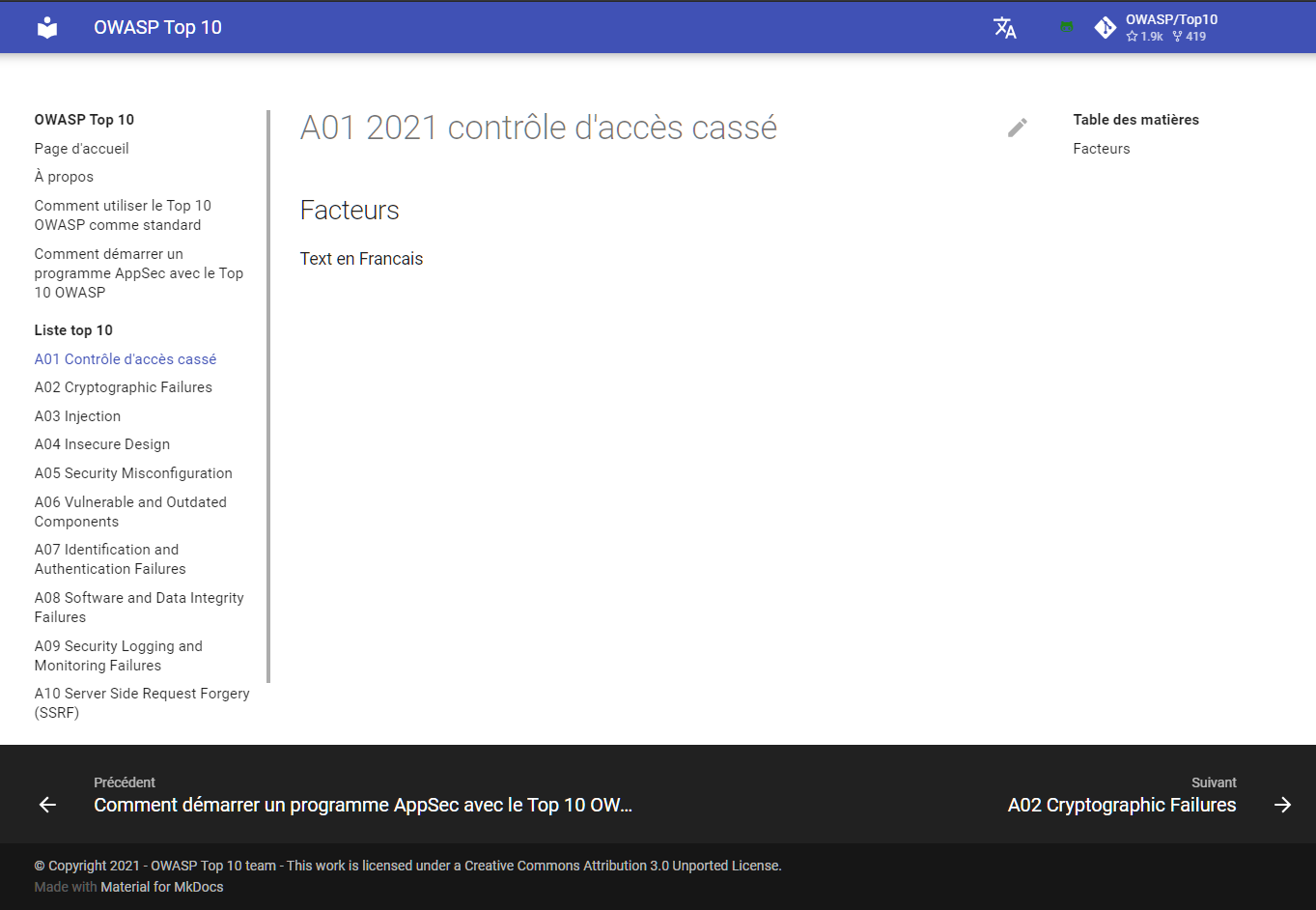Open A09 Security Logging and Monitoring Failures
Screen dimensions: 1316x910
(x=119, y=656)
